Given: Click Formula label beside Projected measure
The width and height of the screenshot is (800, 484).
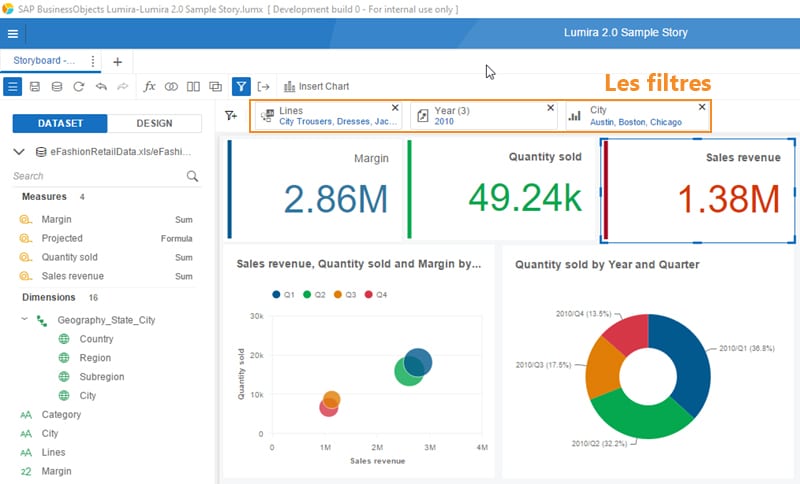Looking at the screenshot, I should [x=177, y=239].
